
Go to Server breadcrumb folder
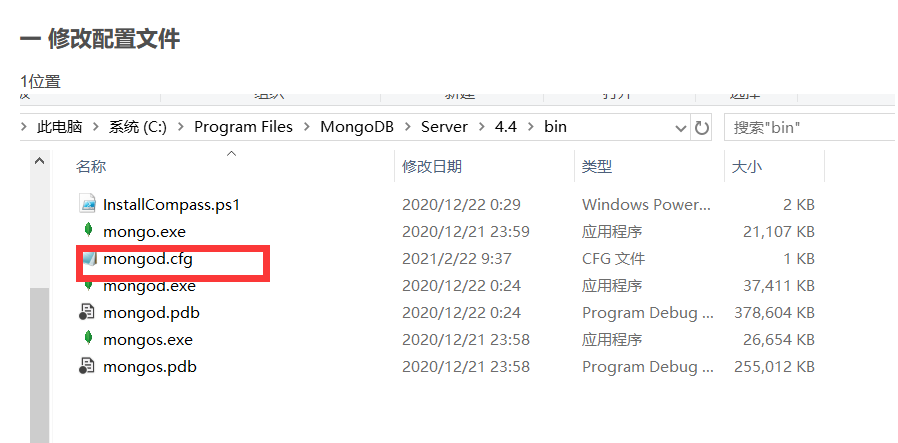[444, 126]
